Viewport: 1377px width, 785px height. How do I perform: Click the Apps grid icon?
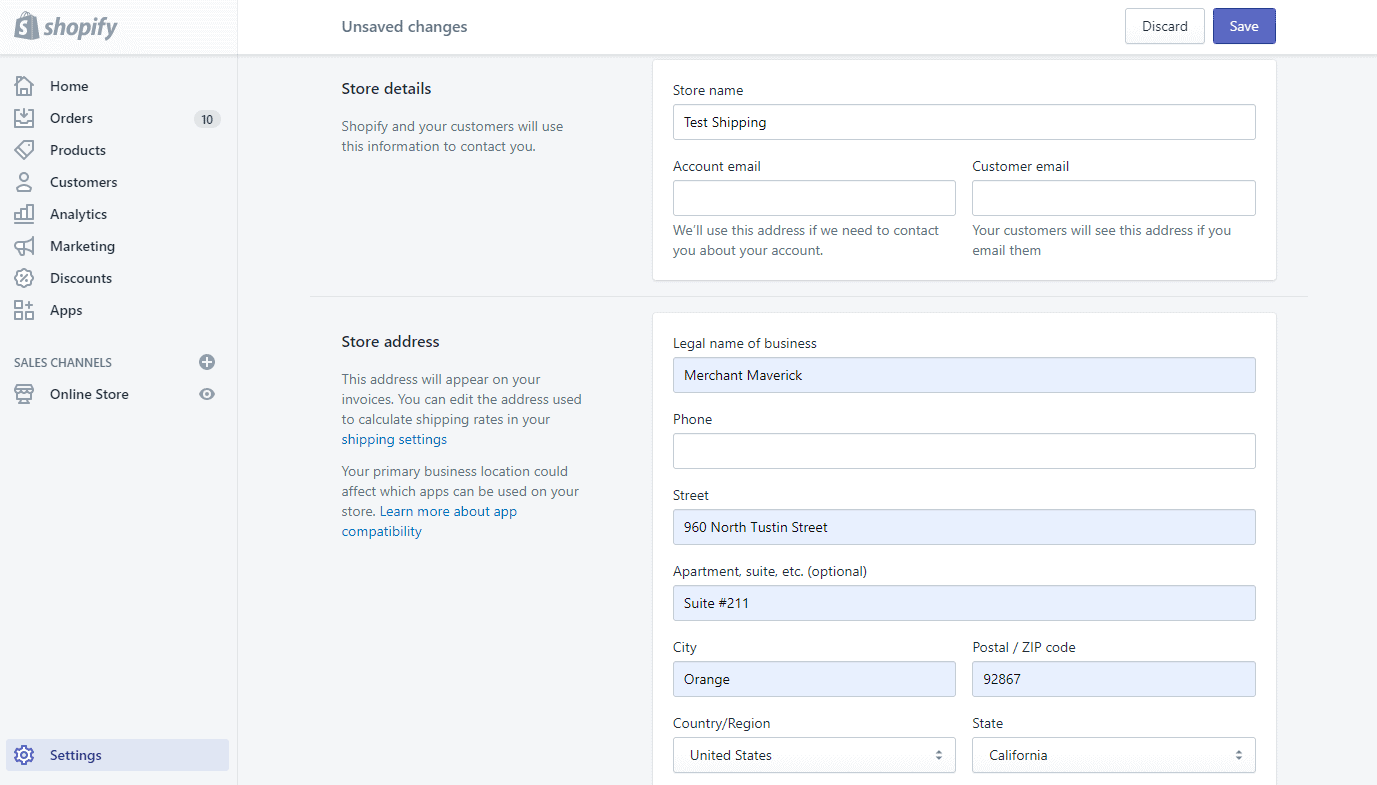point(24,310)
